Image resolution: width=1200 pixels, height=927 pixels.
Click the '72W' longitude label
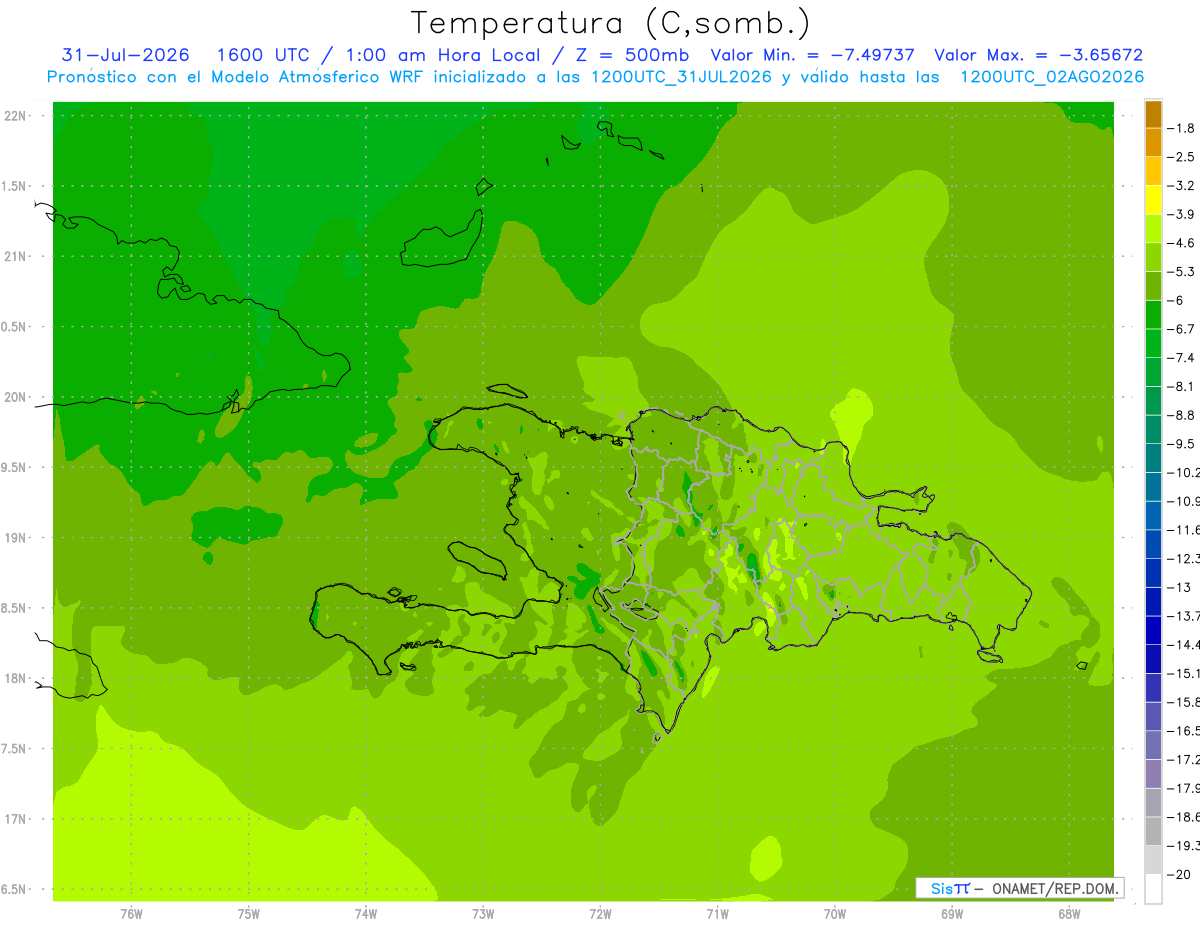[600, 913]
